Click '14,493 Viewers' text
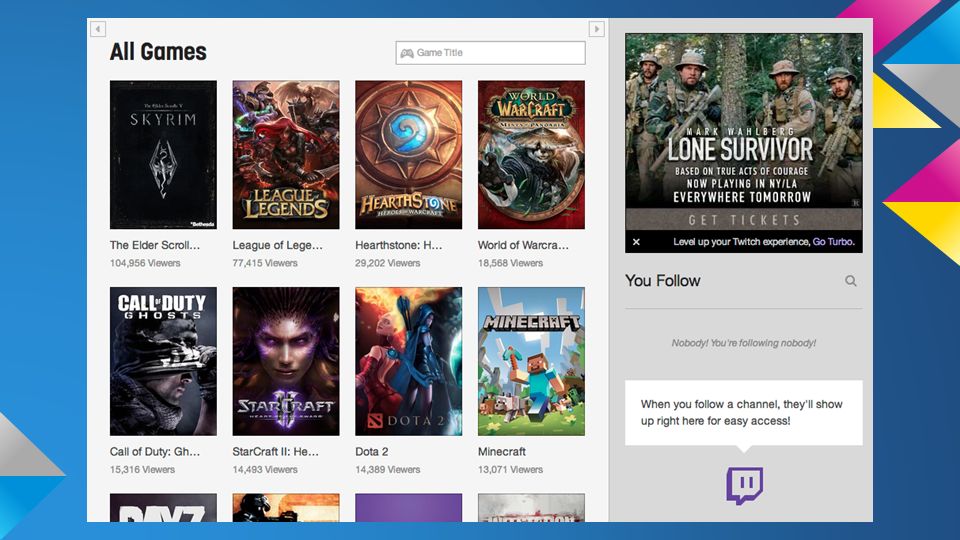960x540 pixels. coord(265,470)
